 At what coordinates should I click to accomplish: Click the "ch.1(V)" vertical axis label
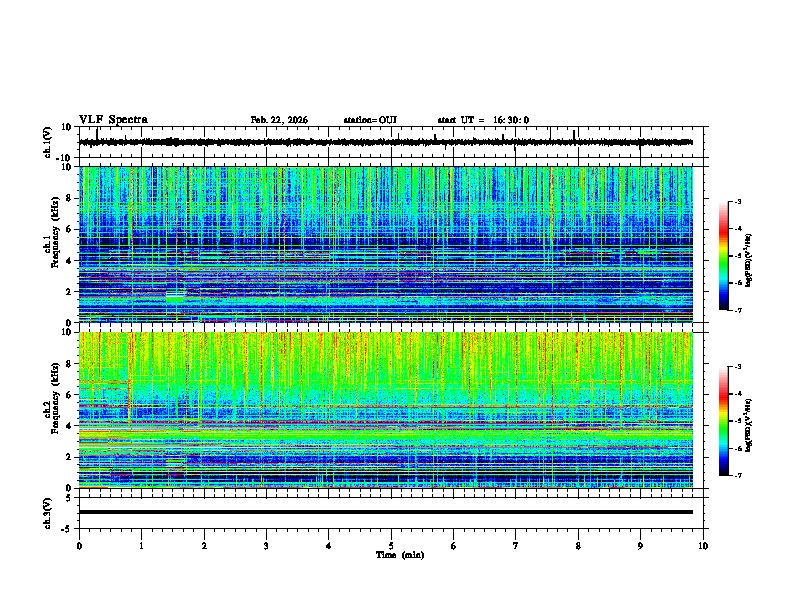point(49,142)
